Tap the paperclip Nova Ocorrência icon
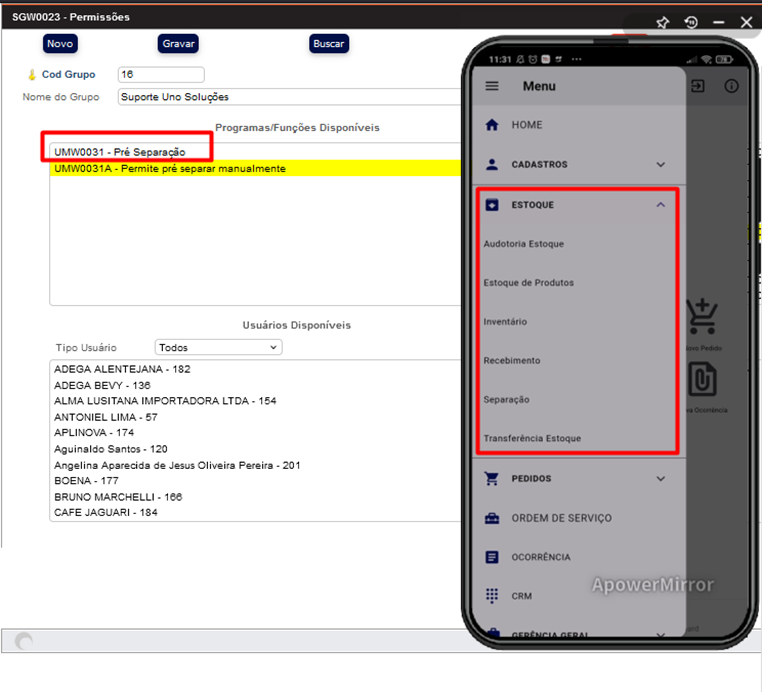This screenshot has width=762, height=692. point(704,381)
